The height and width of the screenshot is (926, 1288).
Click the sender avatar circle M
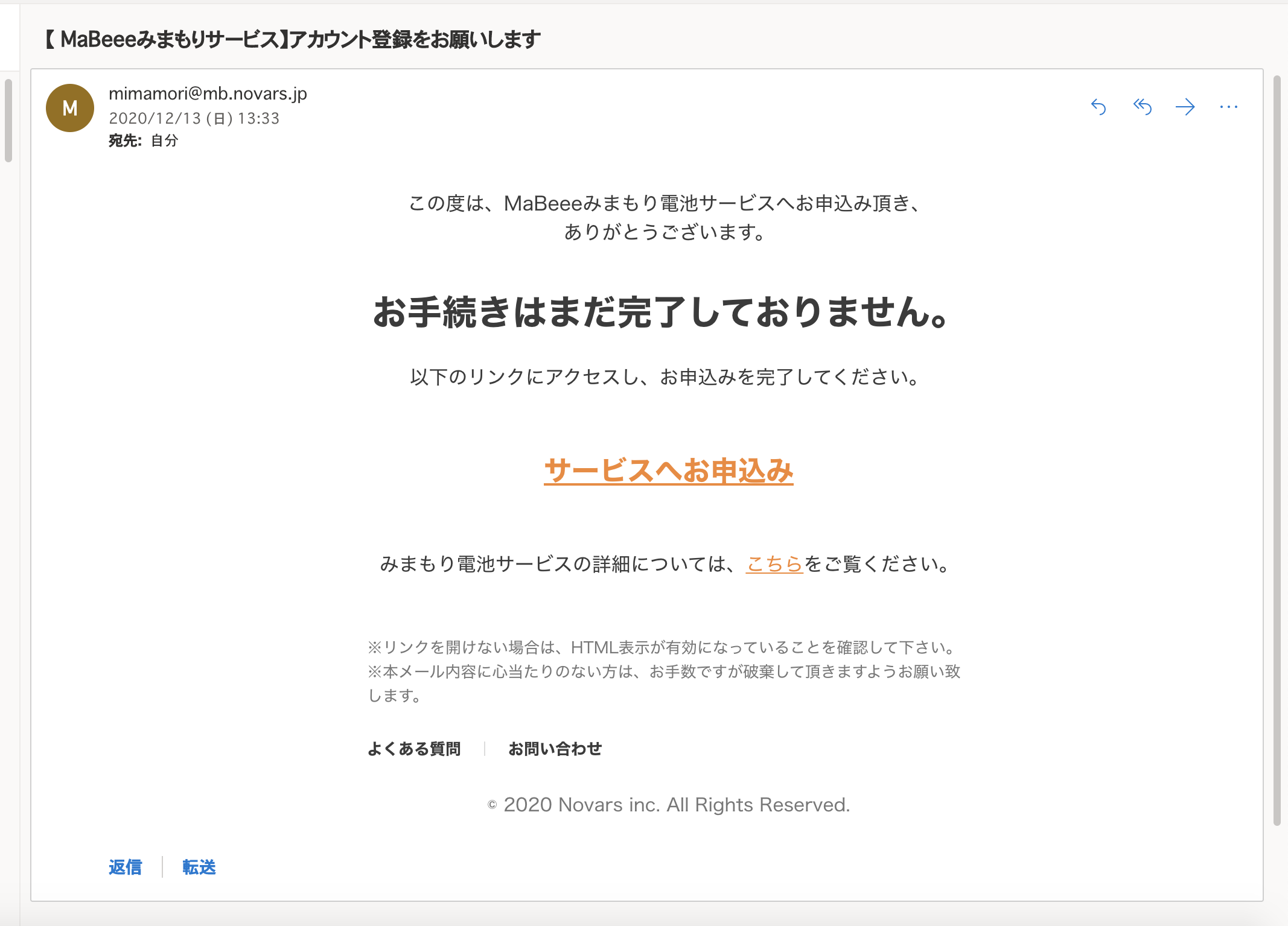click(x=70, y=108)
